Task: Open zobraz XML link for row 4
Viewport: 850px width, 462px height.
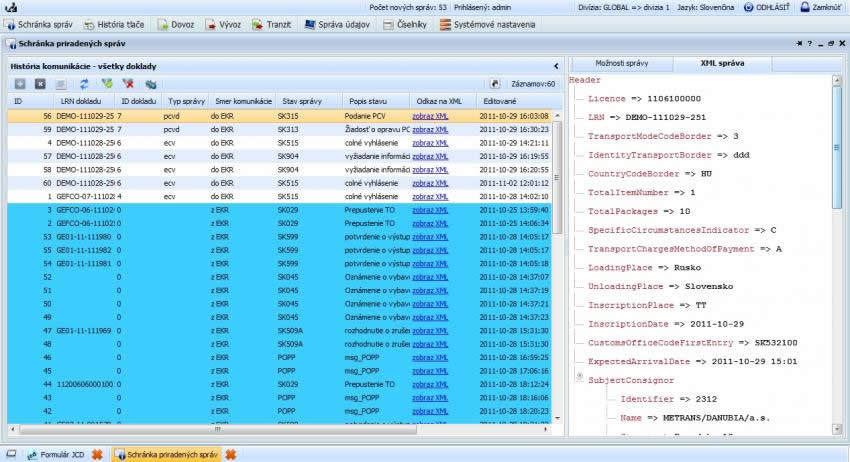Action: coord(430,143)
